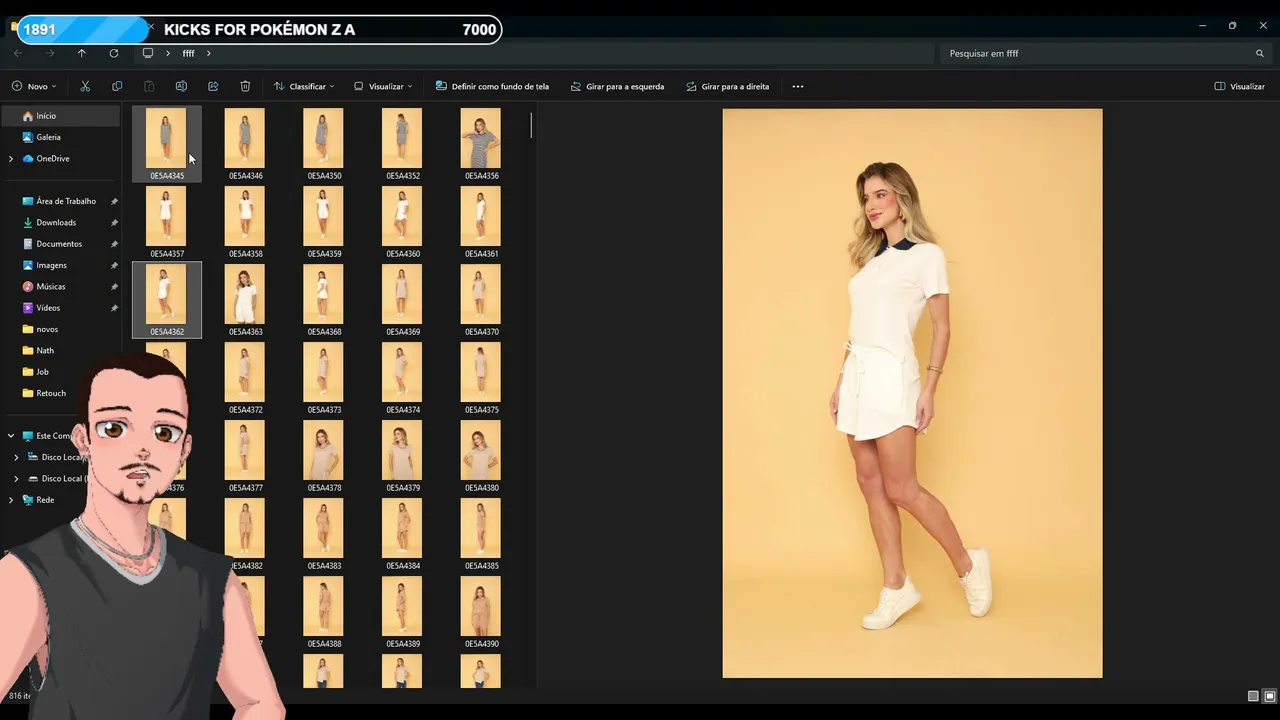
Task: Click Girar para a direita
Action: [728, 86]
